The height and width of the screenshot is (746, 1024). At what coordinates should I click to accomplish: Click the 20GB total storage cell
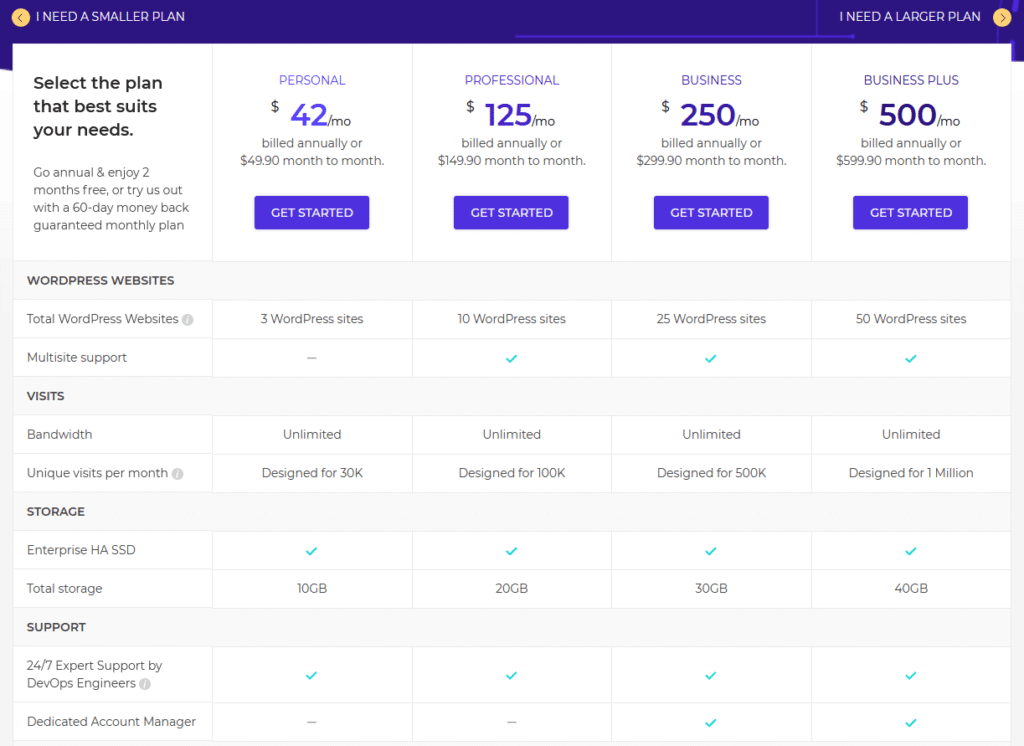coord(511,589)
